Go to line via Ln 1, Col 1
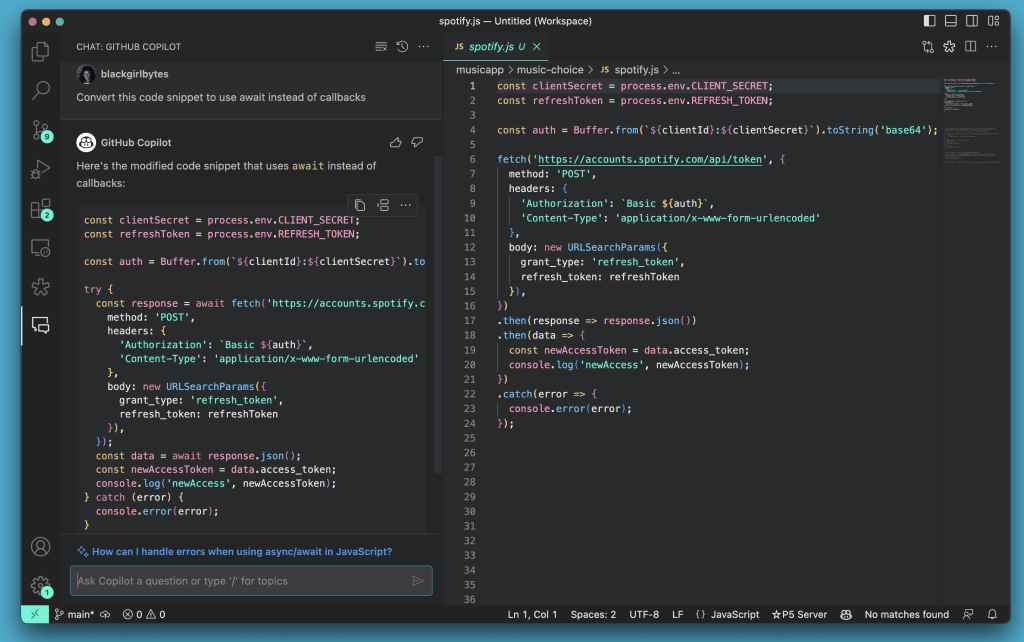1024x642 pixels. pos(532,615)
